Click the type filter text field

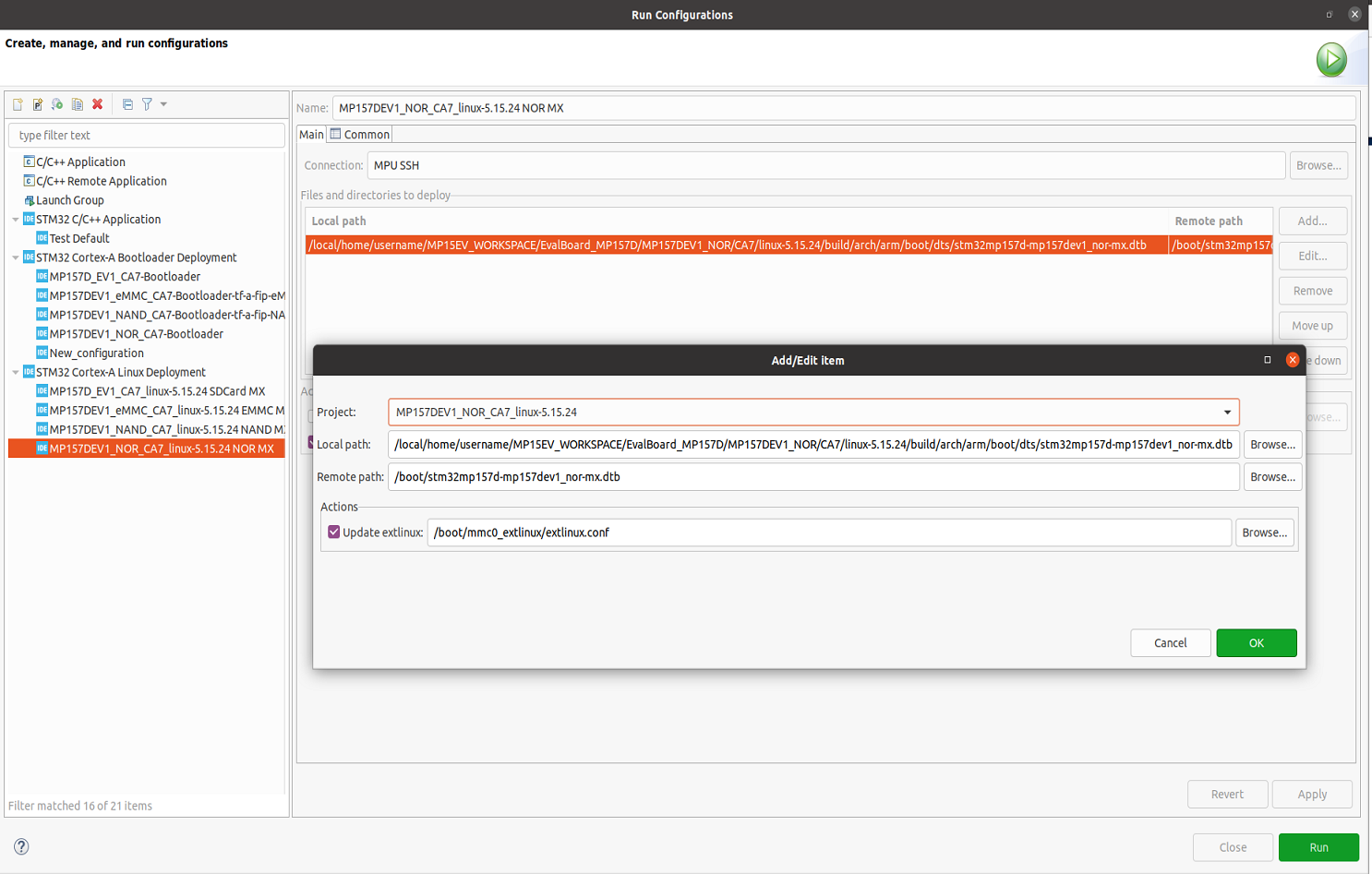pos(147,135)
